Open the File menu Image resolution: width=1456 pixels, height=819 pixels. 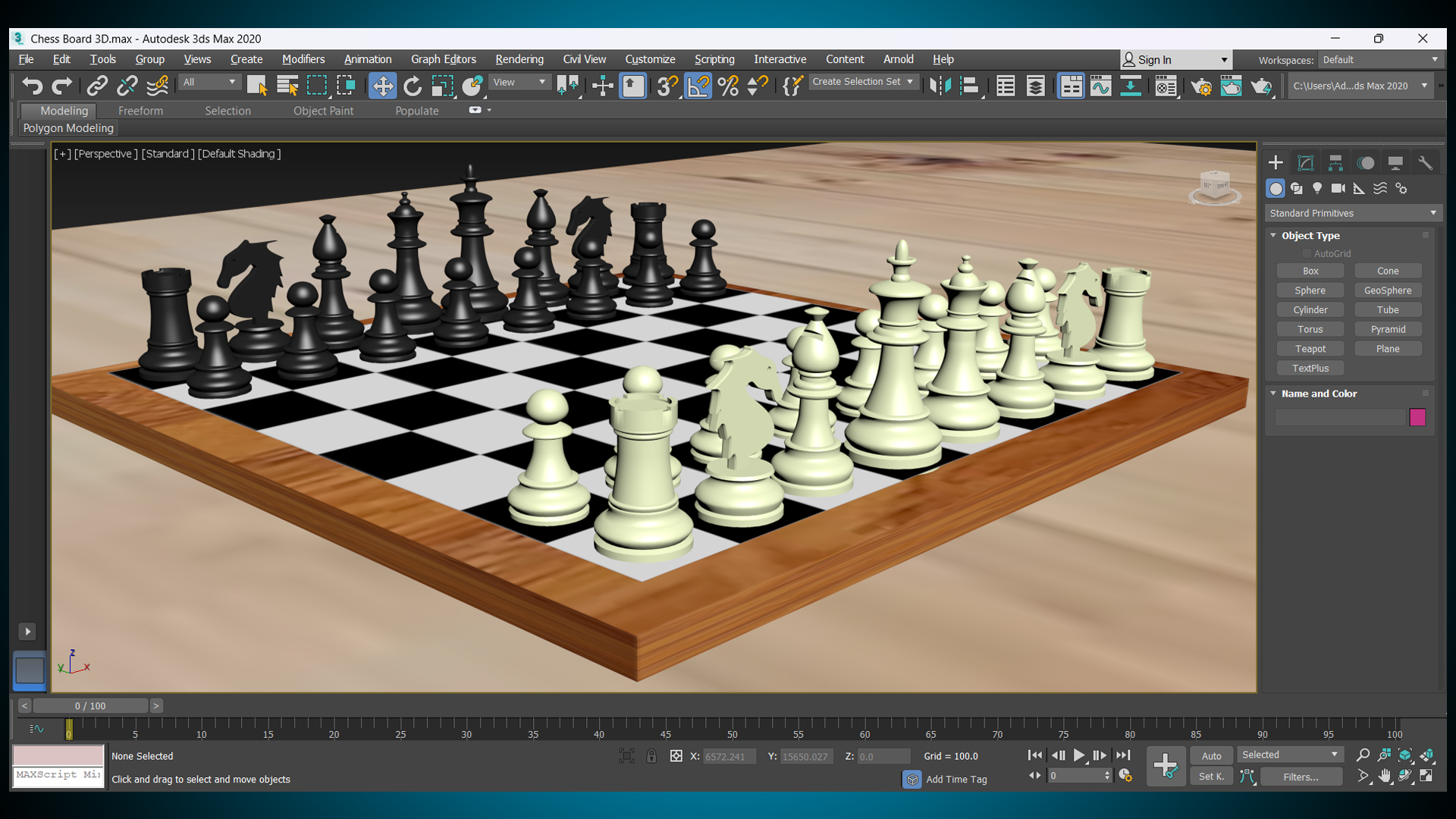(26, 59)
